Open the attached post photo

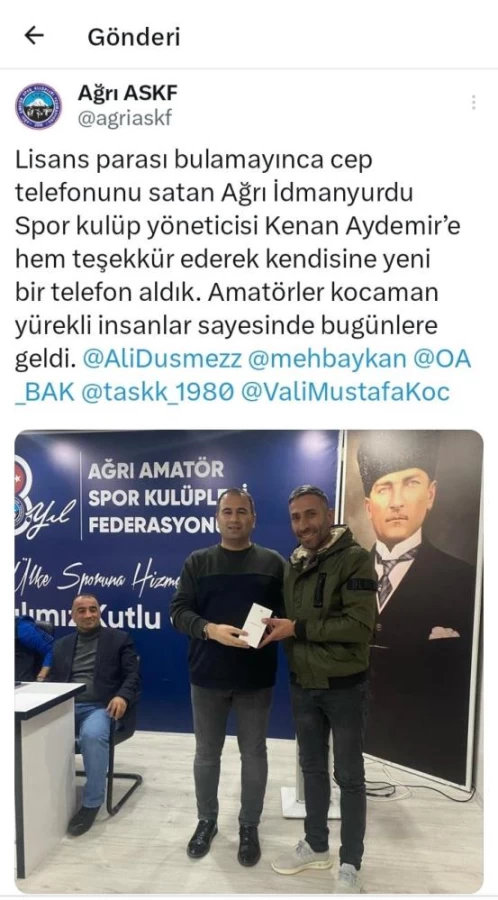click(x=249, y=662)
